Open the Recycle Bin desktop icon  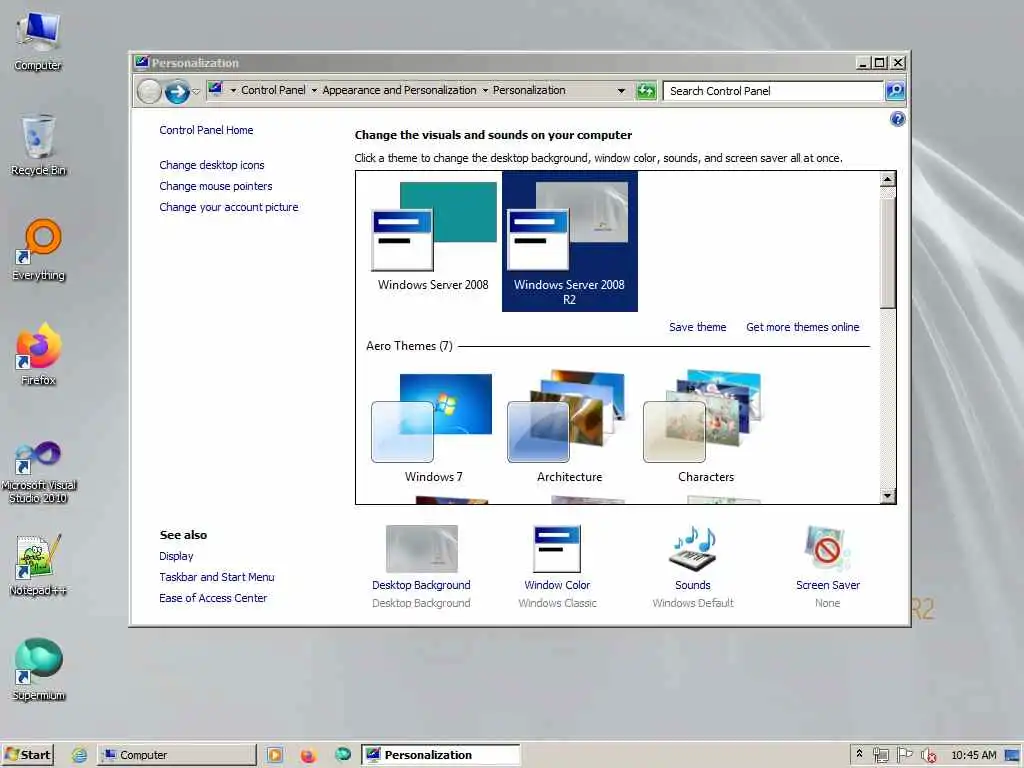38,145
